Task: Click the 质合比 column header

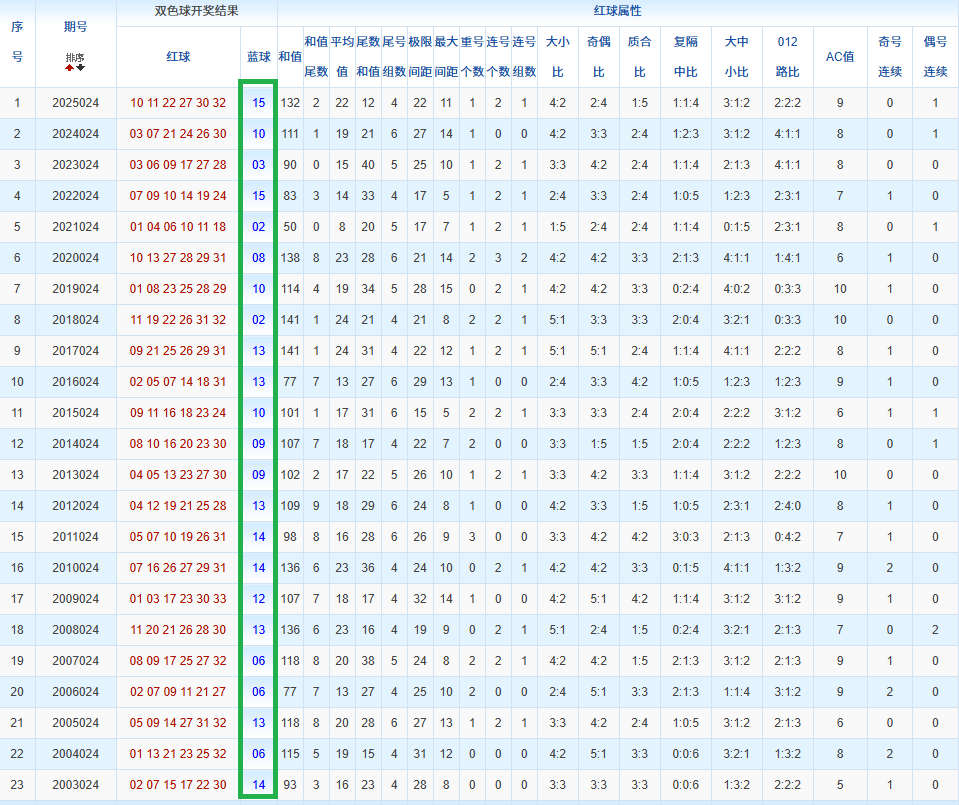Action: tap(639, 57)
